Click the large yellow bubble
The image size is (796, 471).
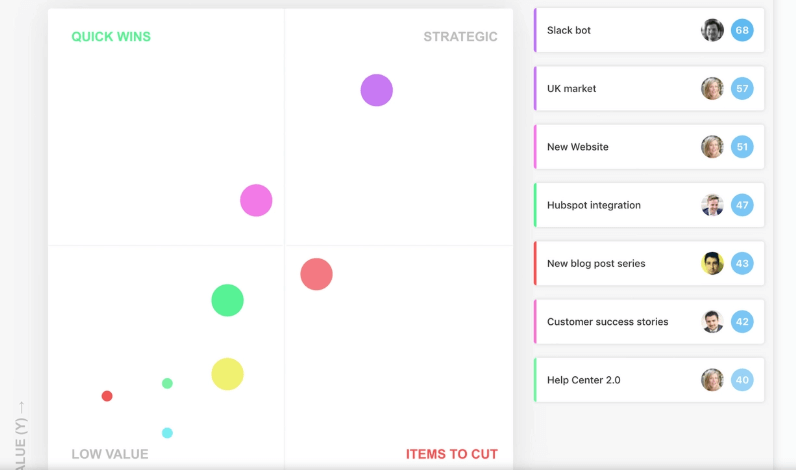pos(227,374)
